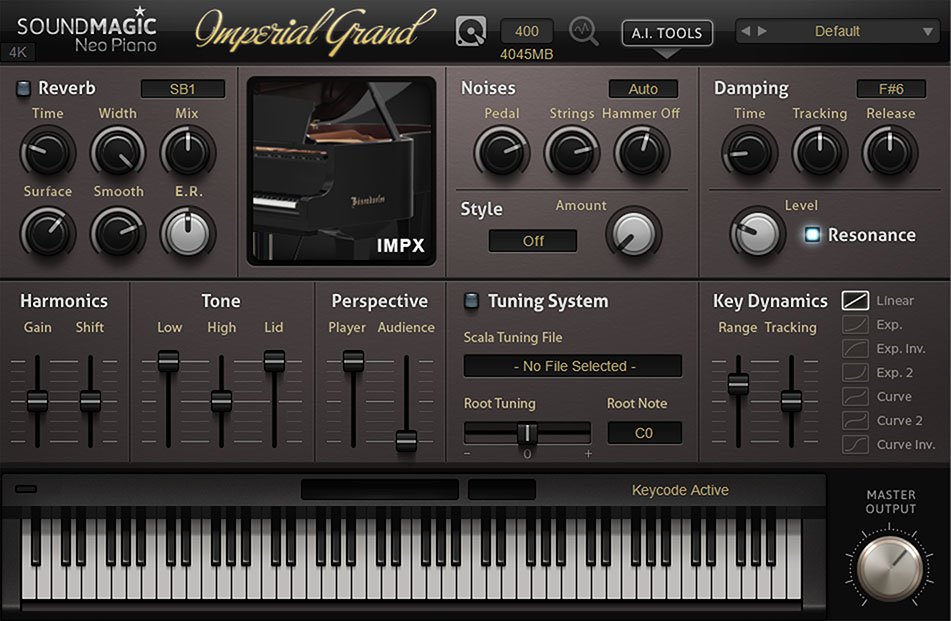Open the Style Off selector

pyautogui.click(x=533, y=241)
